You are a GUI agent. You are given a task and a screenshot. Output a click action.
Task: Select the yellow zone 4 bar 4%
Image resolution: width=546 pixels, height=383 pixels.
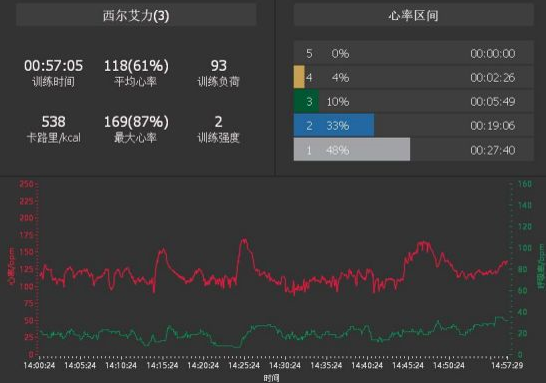tap(299, 77)
